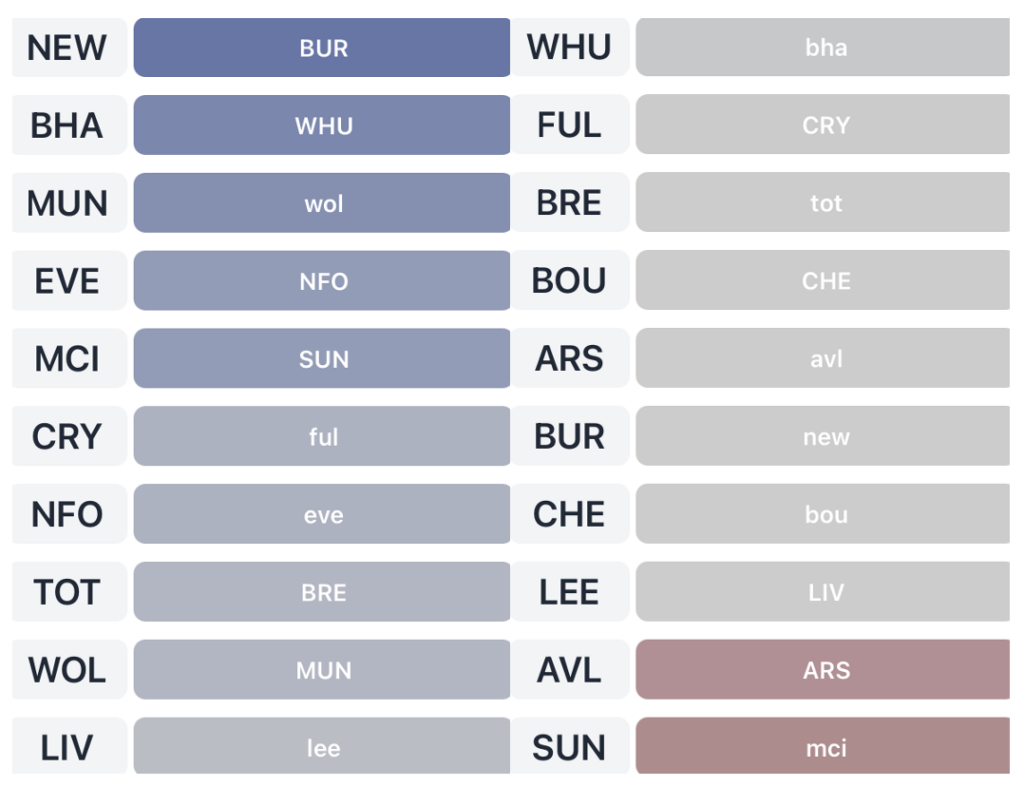Click the eve fixture bar beside NFO
1024x787 pixels.
pyautogui.click(x=322, y=514)
